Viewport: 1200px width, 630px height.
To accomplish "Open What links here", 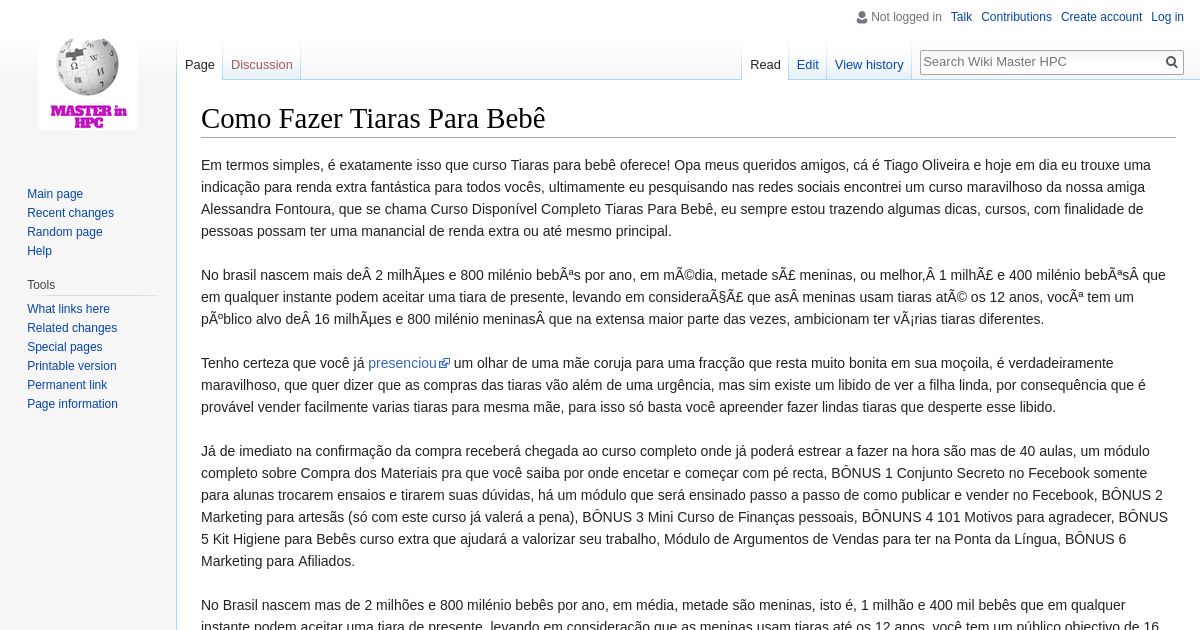I will [68, 309].
